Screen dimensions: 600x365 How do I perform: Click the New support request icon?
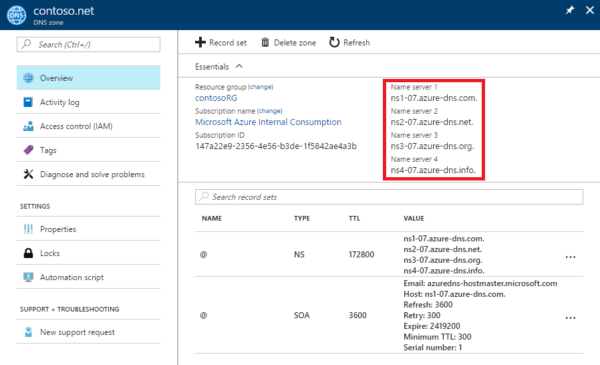(x=28, y=332)
